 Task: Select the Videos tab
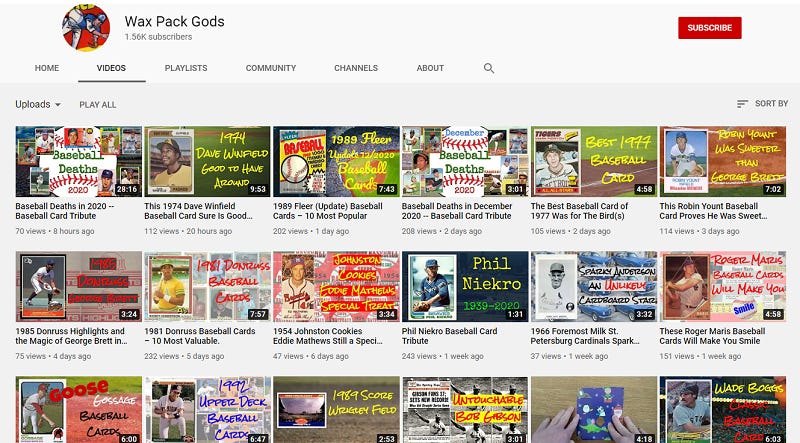(111, 68)
